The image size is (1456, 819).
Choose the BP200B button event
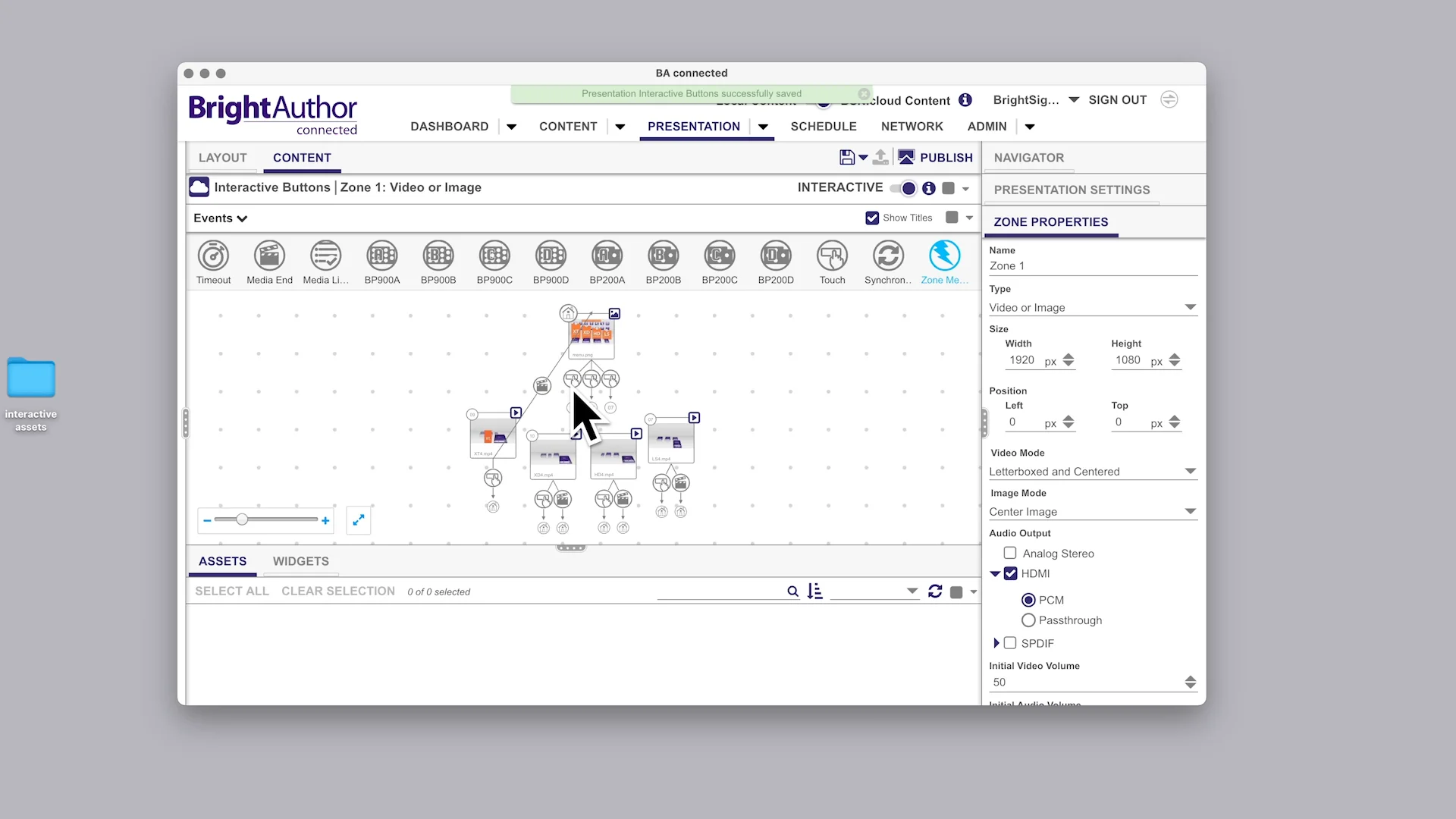(x=664, y=256)
